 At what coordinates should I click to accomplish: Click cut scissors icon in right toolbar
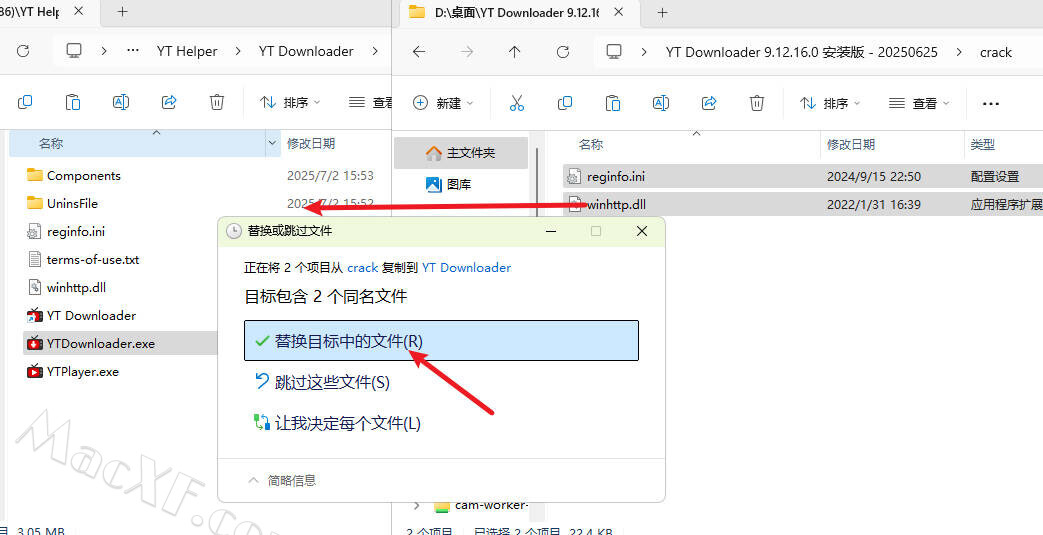tap(517, 103)
